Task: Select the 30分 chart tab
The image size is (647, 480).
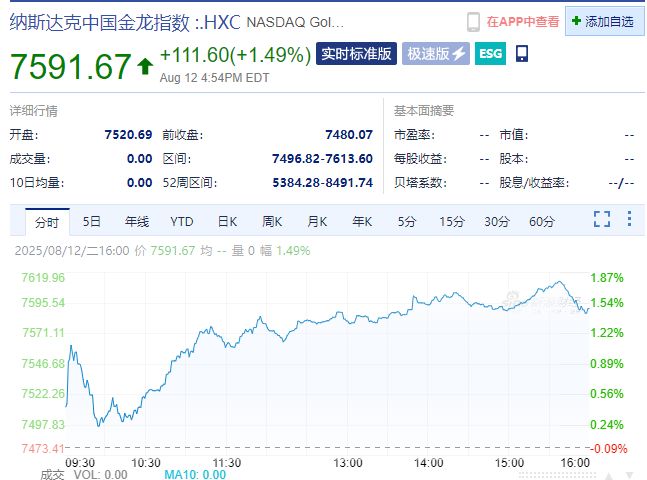Action: click(496, 222)
